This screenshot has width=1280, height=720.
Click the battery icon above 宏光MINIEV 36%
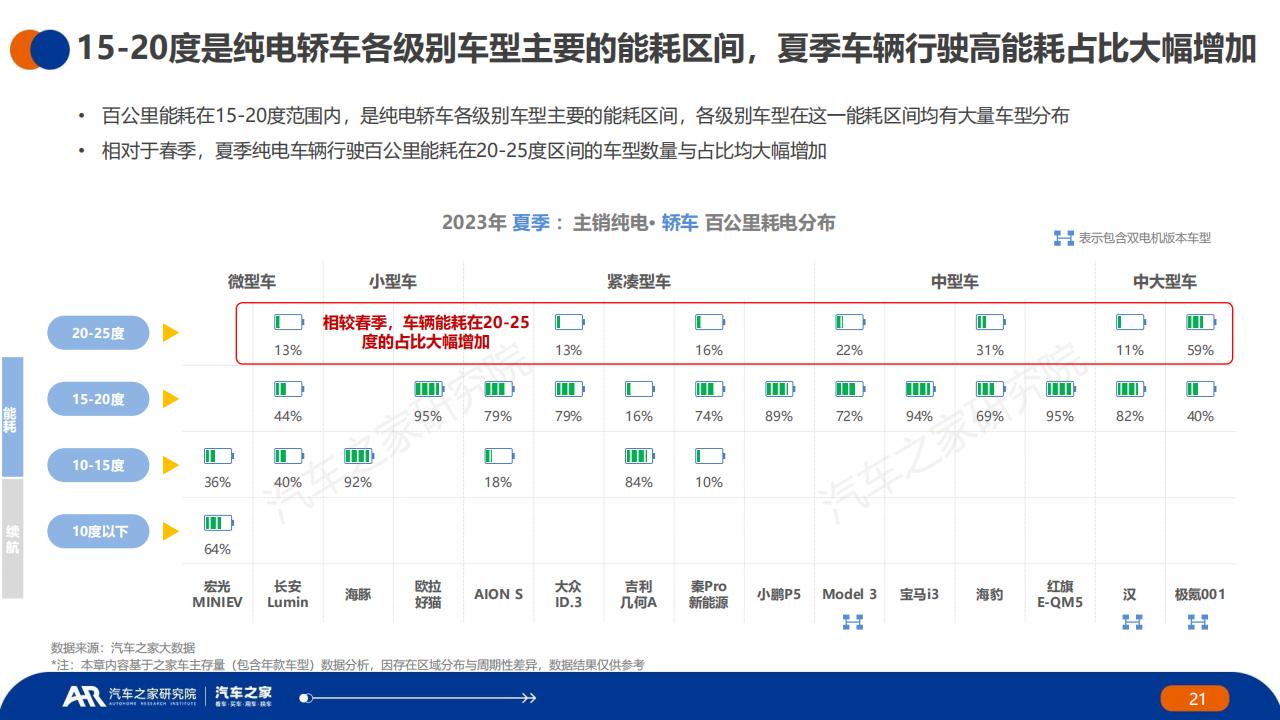(218, 456)
